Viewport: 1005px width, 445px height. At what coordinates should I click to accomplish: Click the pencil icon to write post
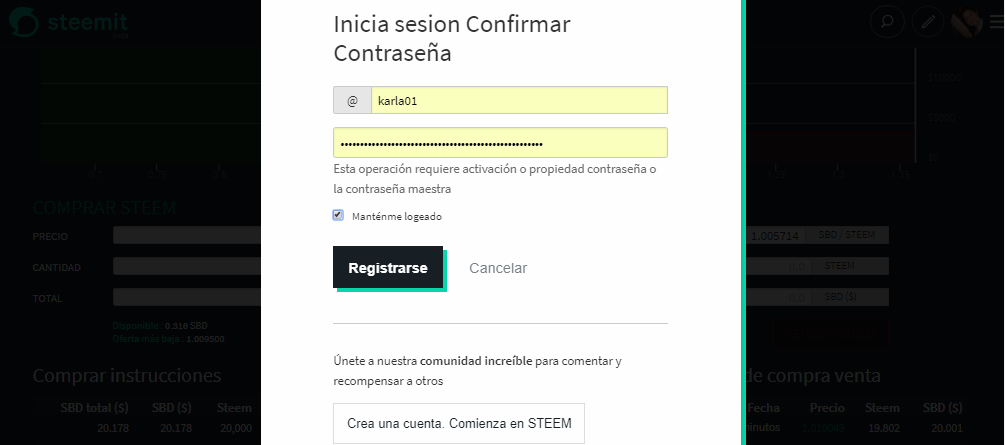point(927,22)
